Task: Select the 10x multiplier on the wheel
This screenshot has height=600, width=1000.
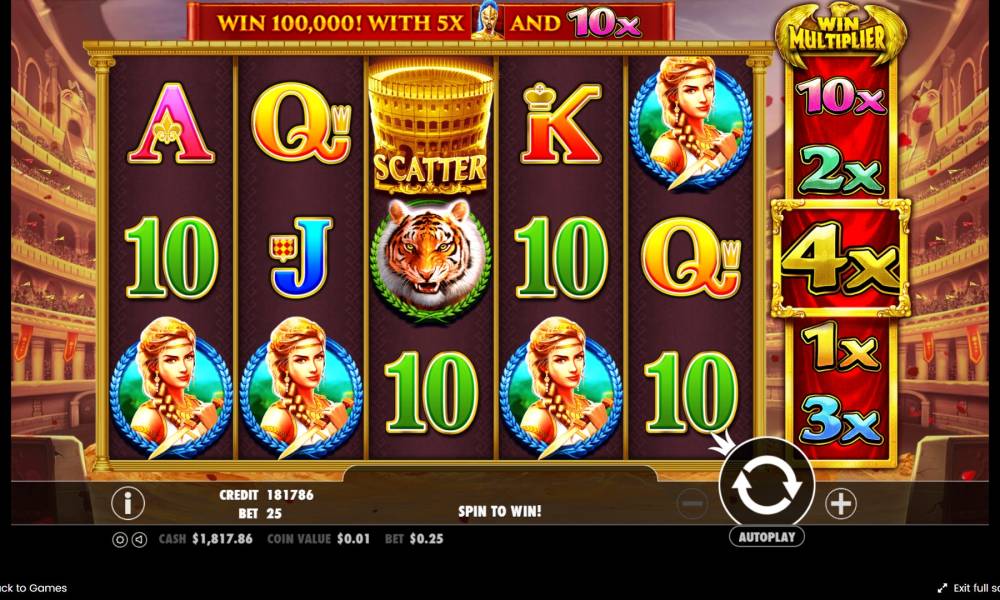Action: [x=840, y=97]
